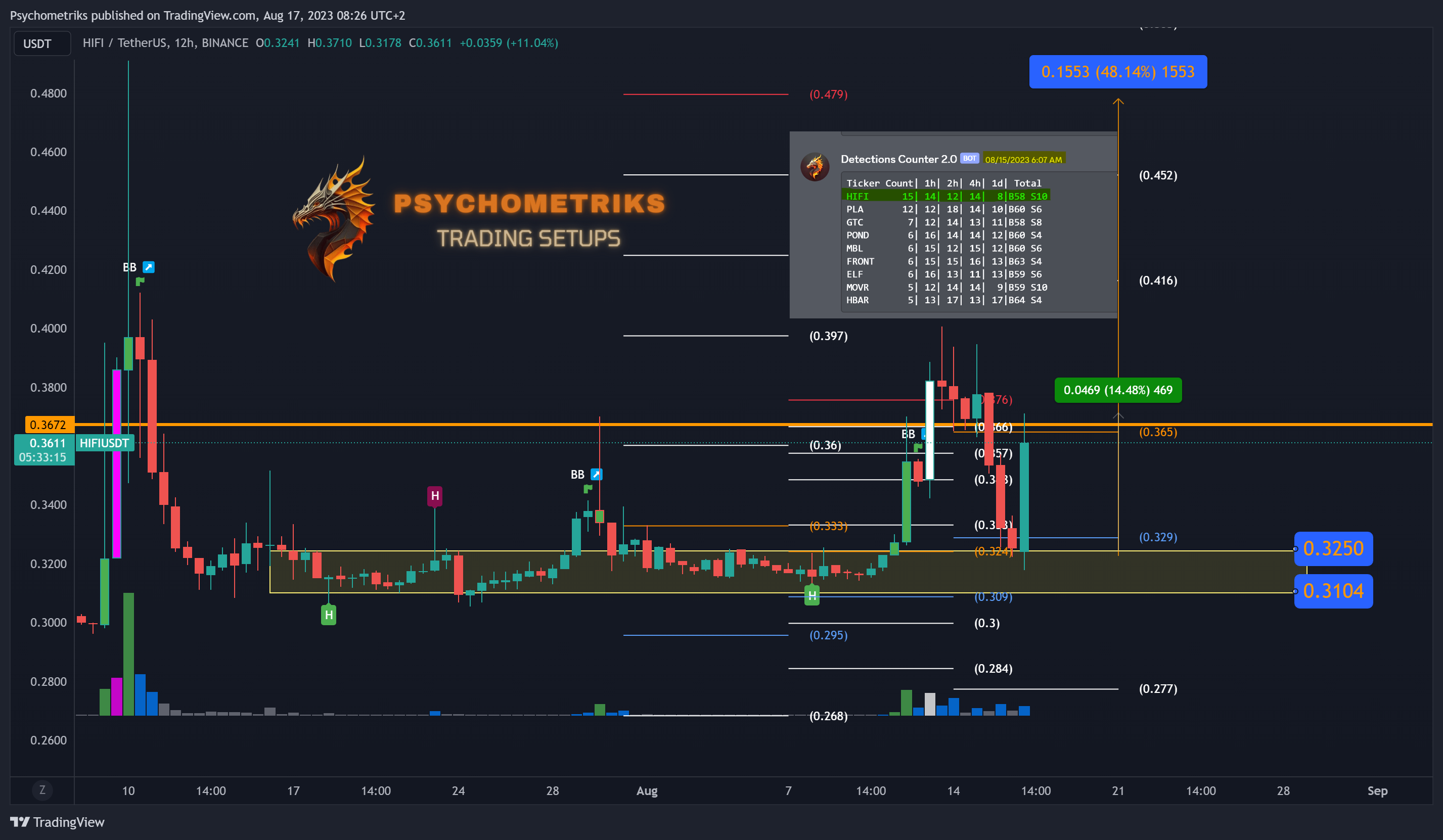The height and width of the screenshot is (840, 1443).
Task: Click the dragon avatar in Detections Counter panel
Action: click(x=814, y=167)
